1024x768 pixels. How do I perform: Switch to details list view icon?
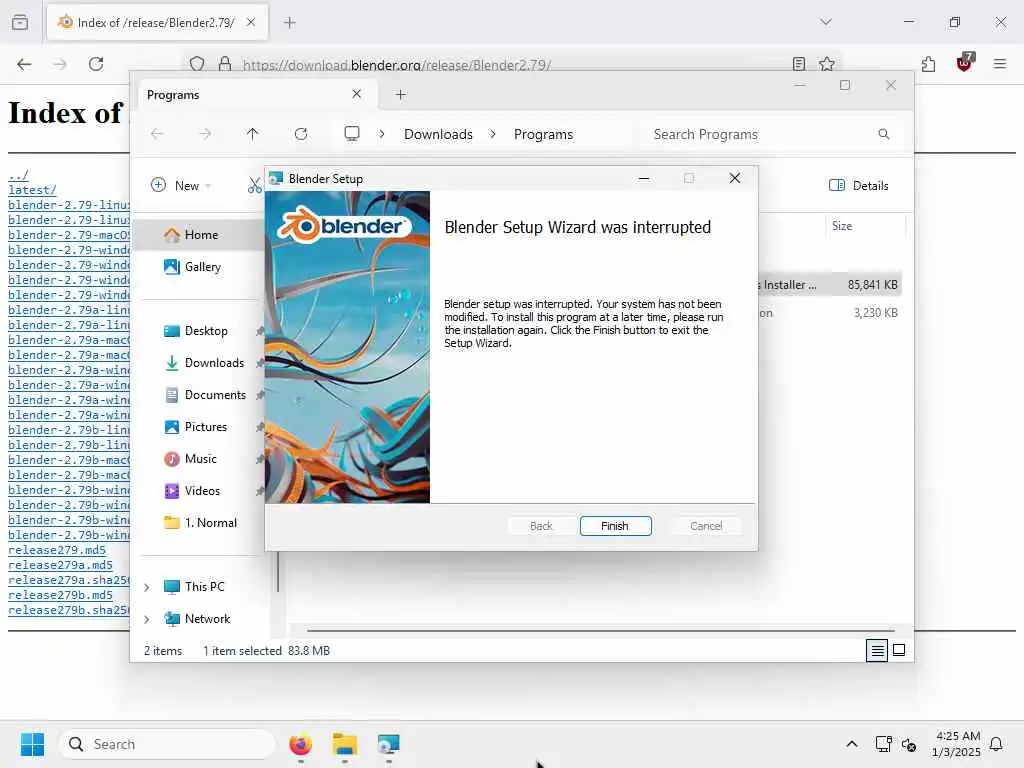pyautogui.click(x=877, y=650)
